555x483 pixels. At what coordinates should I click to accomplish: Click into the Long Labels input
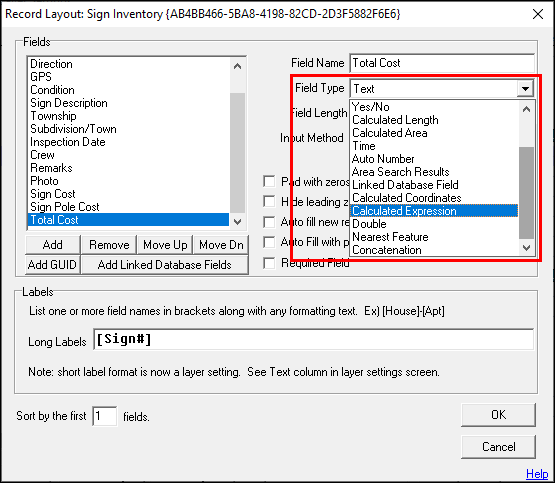tap(314, 339)
